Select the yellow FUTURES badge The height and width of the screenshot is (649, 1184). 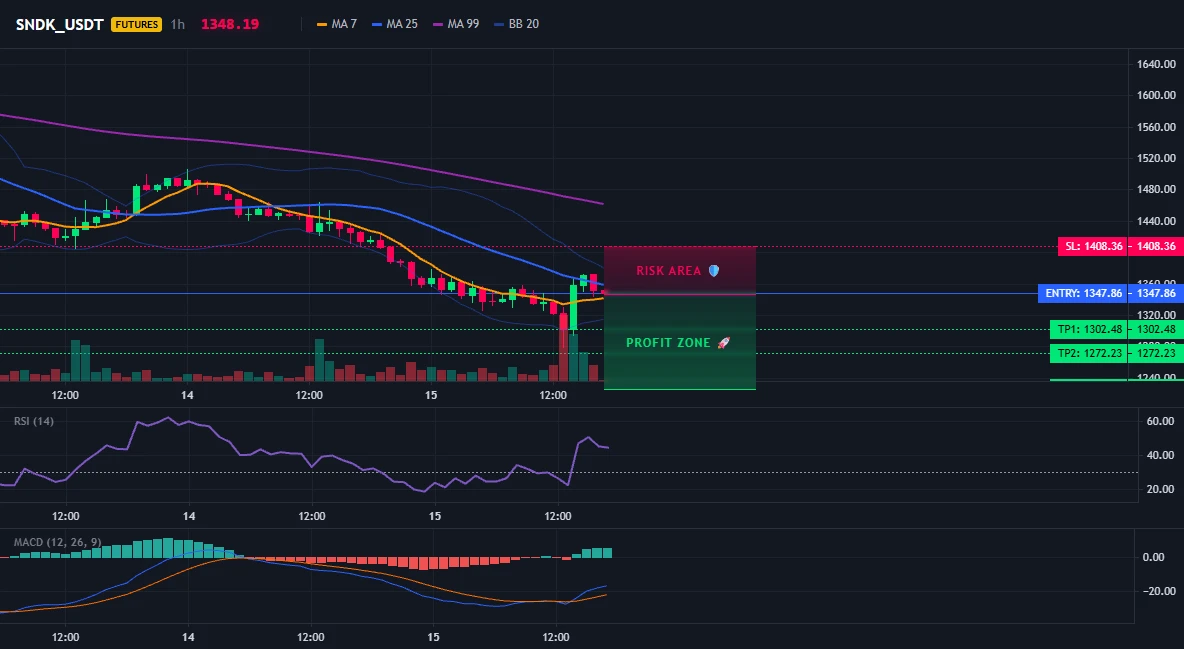[137, 24]
